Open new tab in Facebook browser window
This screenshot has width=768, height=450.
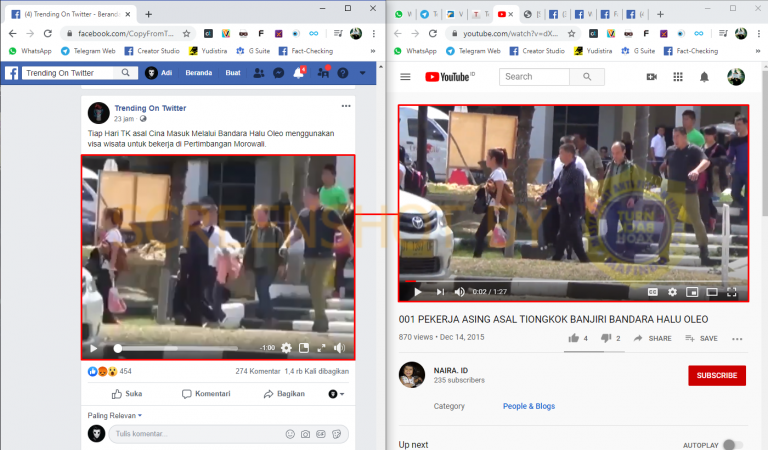tap(148, 14)
